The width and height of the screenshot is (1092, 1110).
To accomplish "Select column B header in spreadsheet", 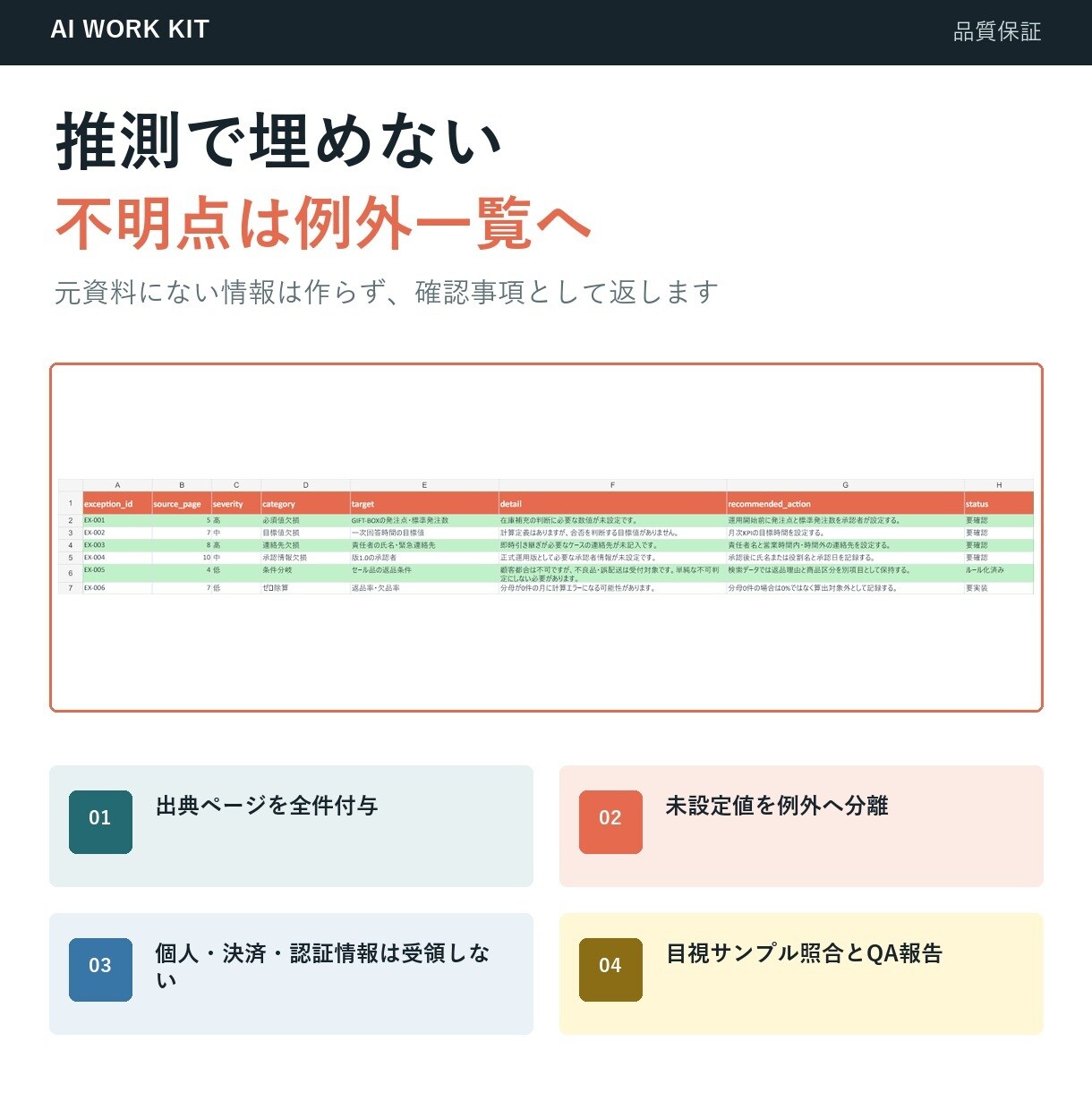I will click(x=182, y=485).
